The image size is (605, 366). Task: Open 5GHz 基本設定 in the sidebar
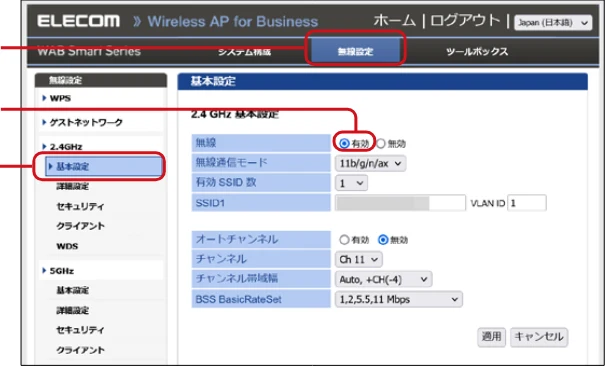73,290
